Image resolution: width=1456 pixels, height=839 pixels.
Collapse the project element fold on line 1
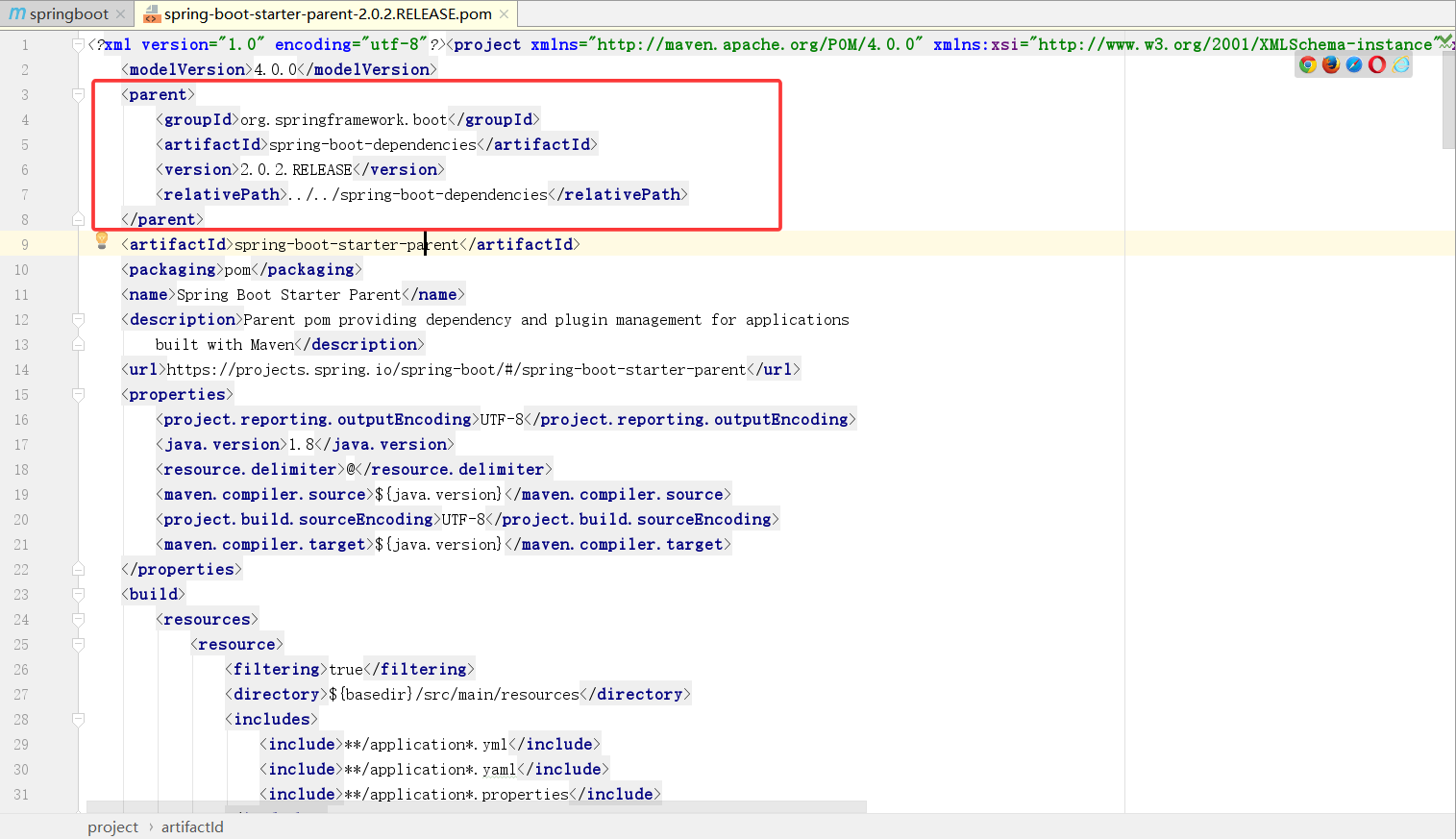pyautogui.click(x=79, y=44)
